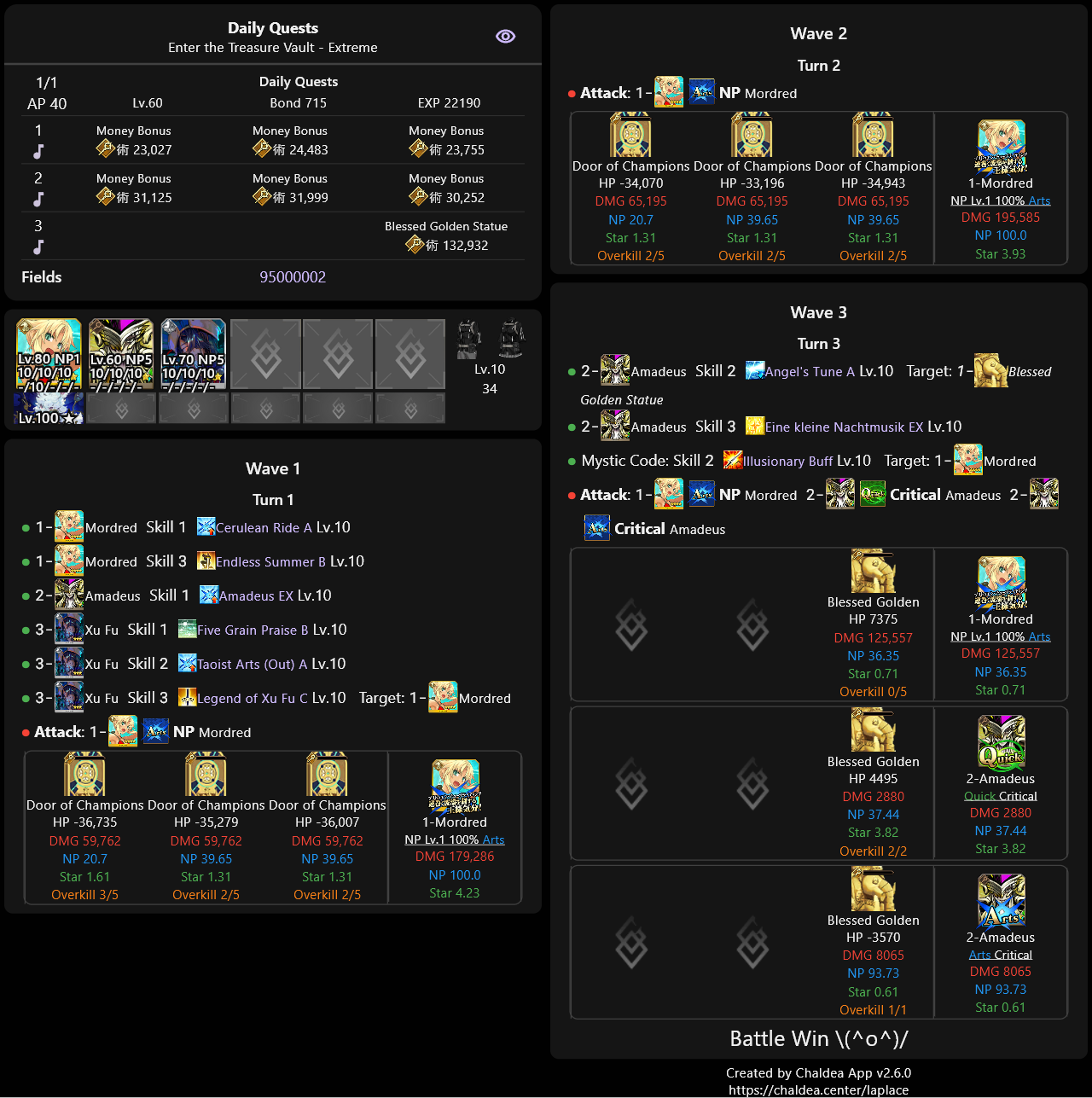Open Wave 2 'NP Lv.1 100% Arts' link

[x=1001, y=200]
